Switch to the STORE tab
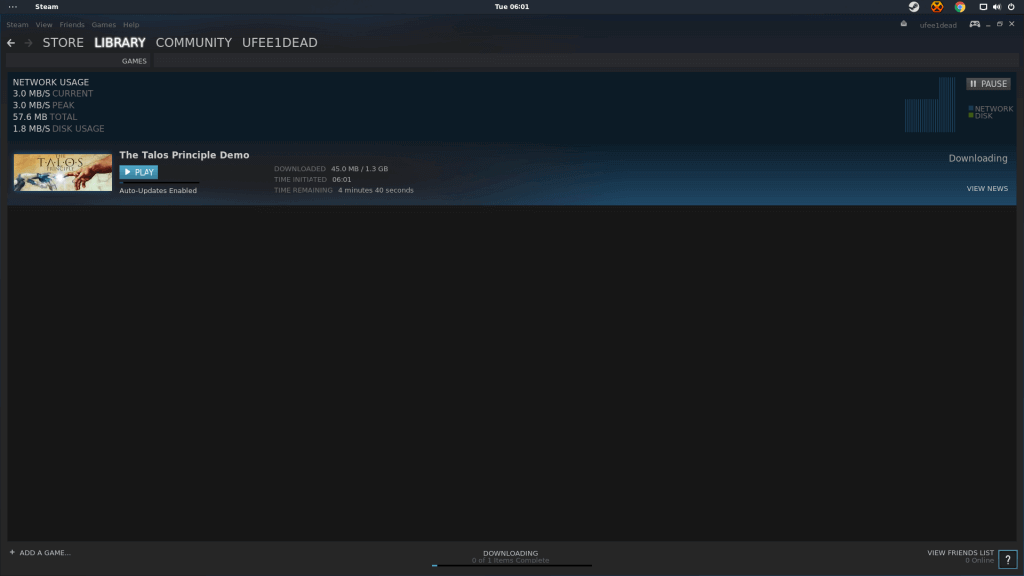1024x576 pixels. coord(63,42)
